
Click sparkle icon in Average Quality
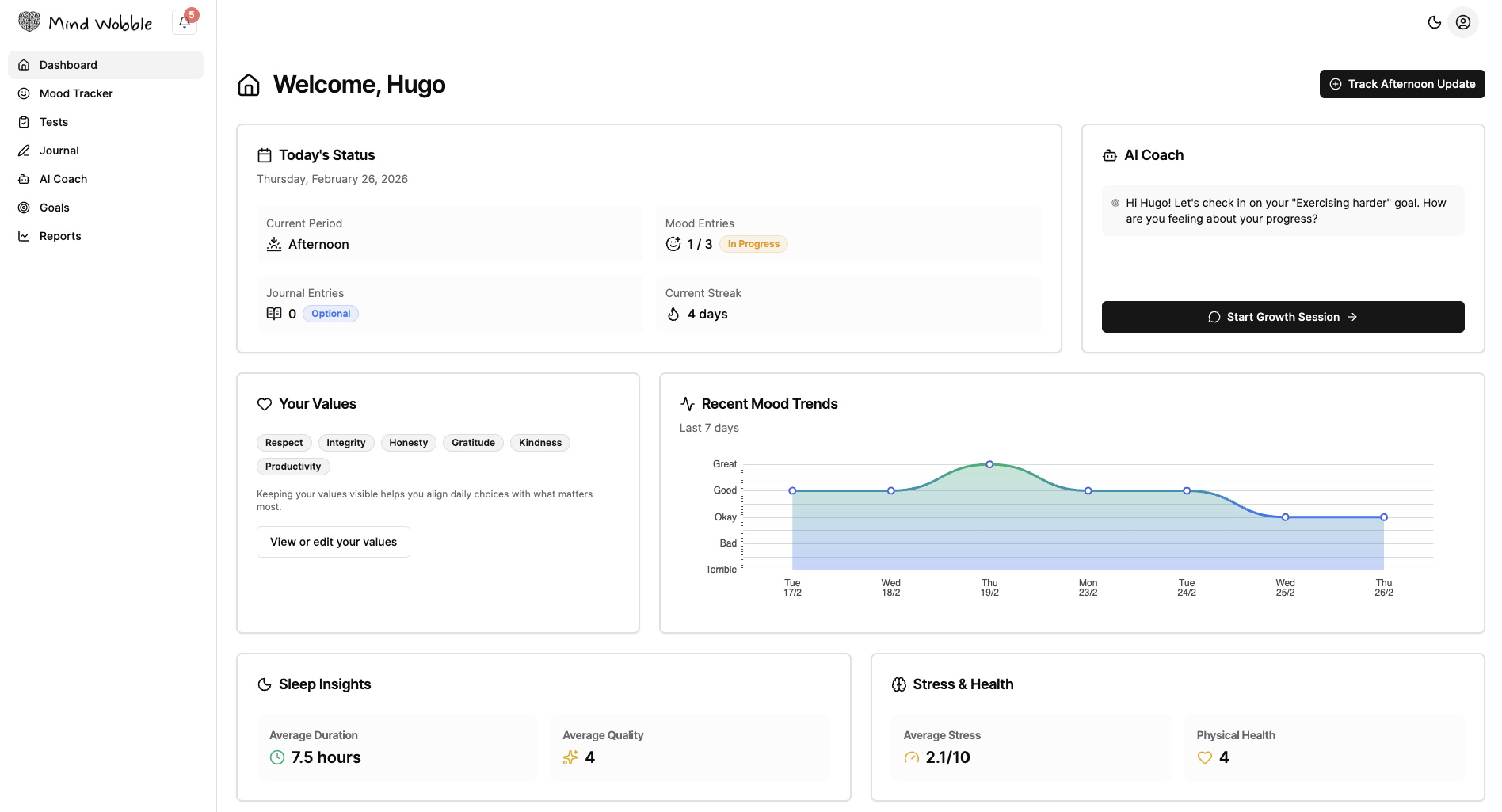(x=570, y=757)
